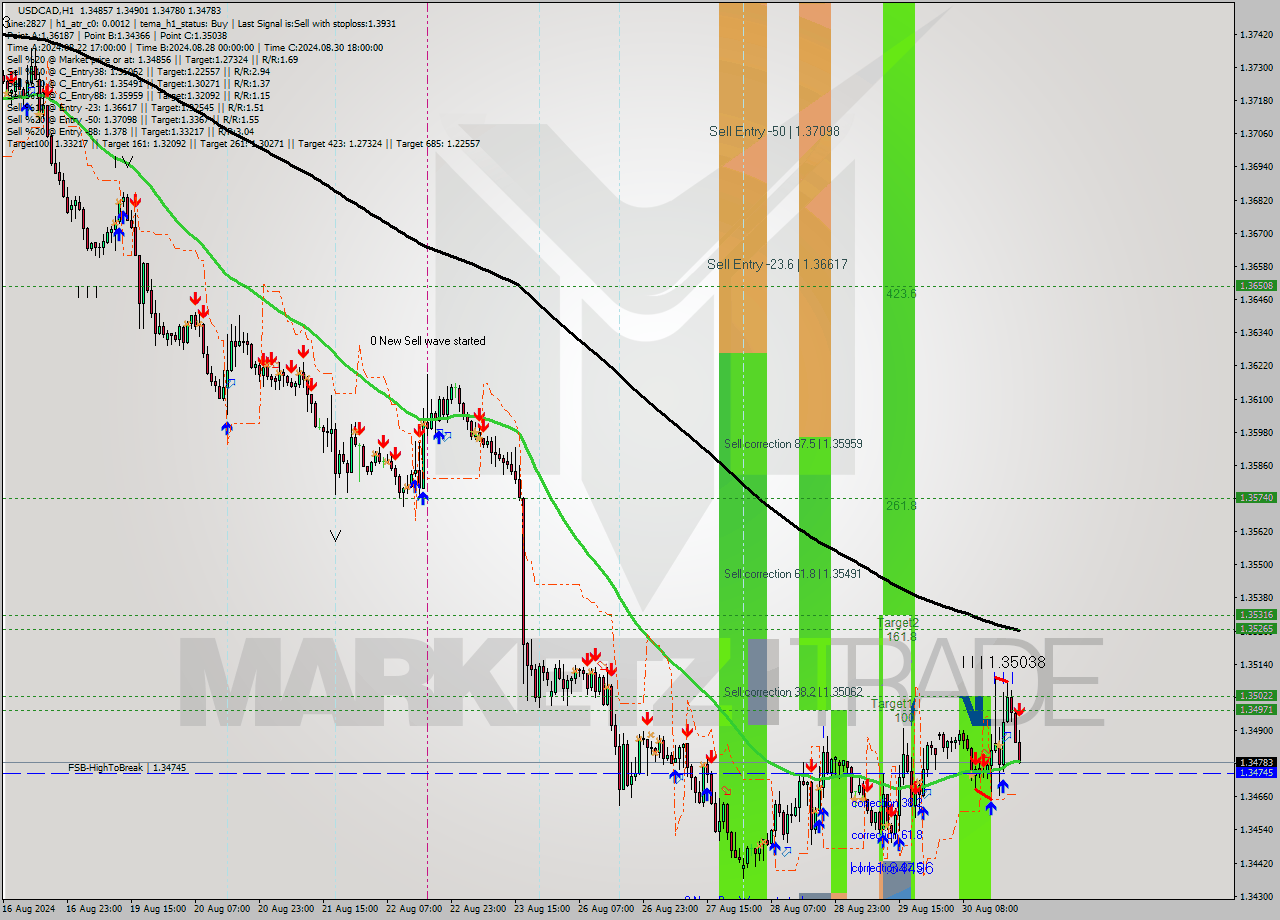Click the current price tag 1.34783

click(1255, 762)
